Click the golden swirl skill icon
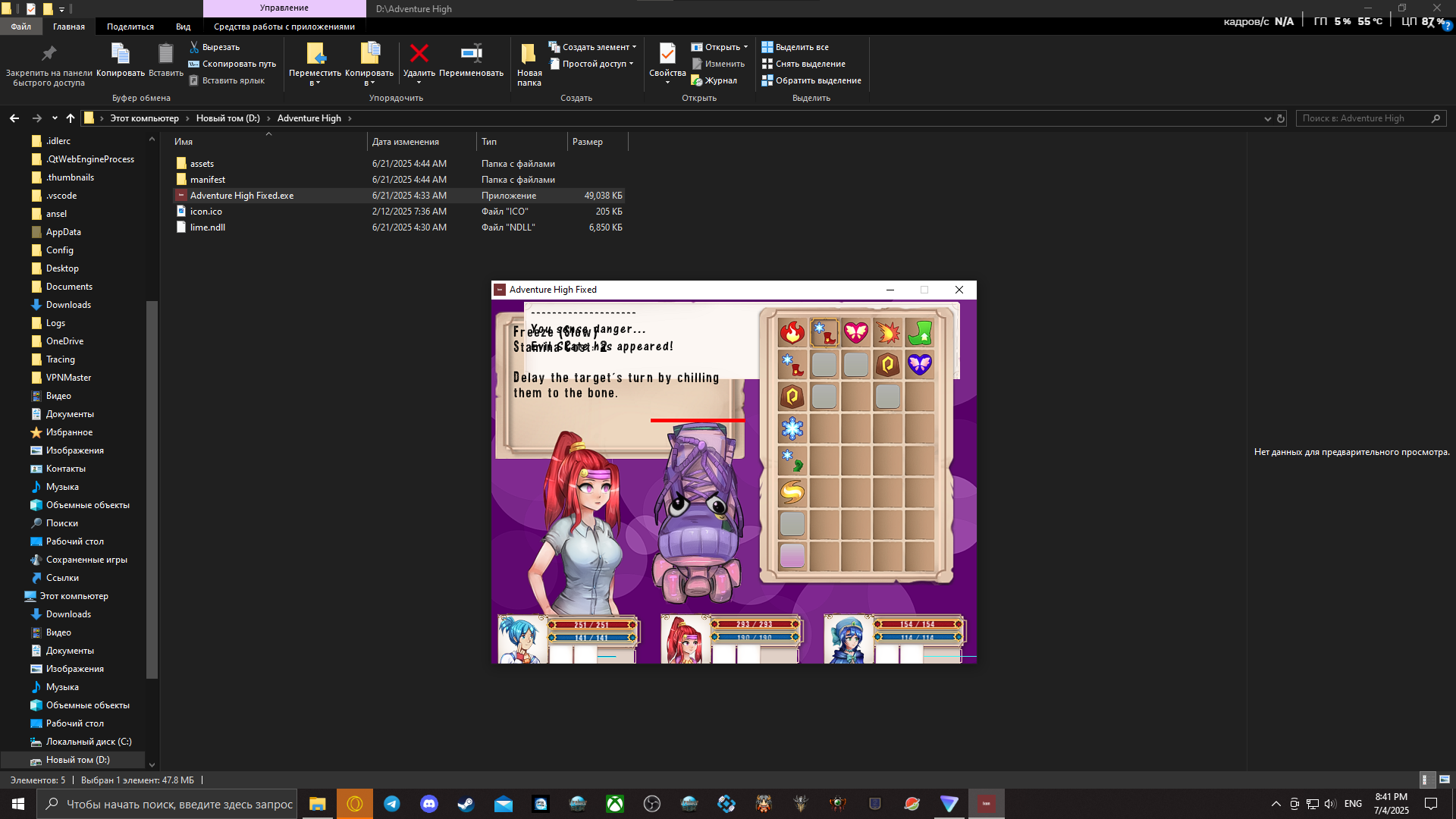The height and width of the screenshot is (819, 1456). [x=792, y=492]
